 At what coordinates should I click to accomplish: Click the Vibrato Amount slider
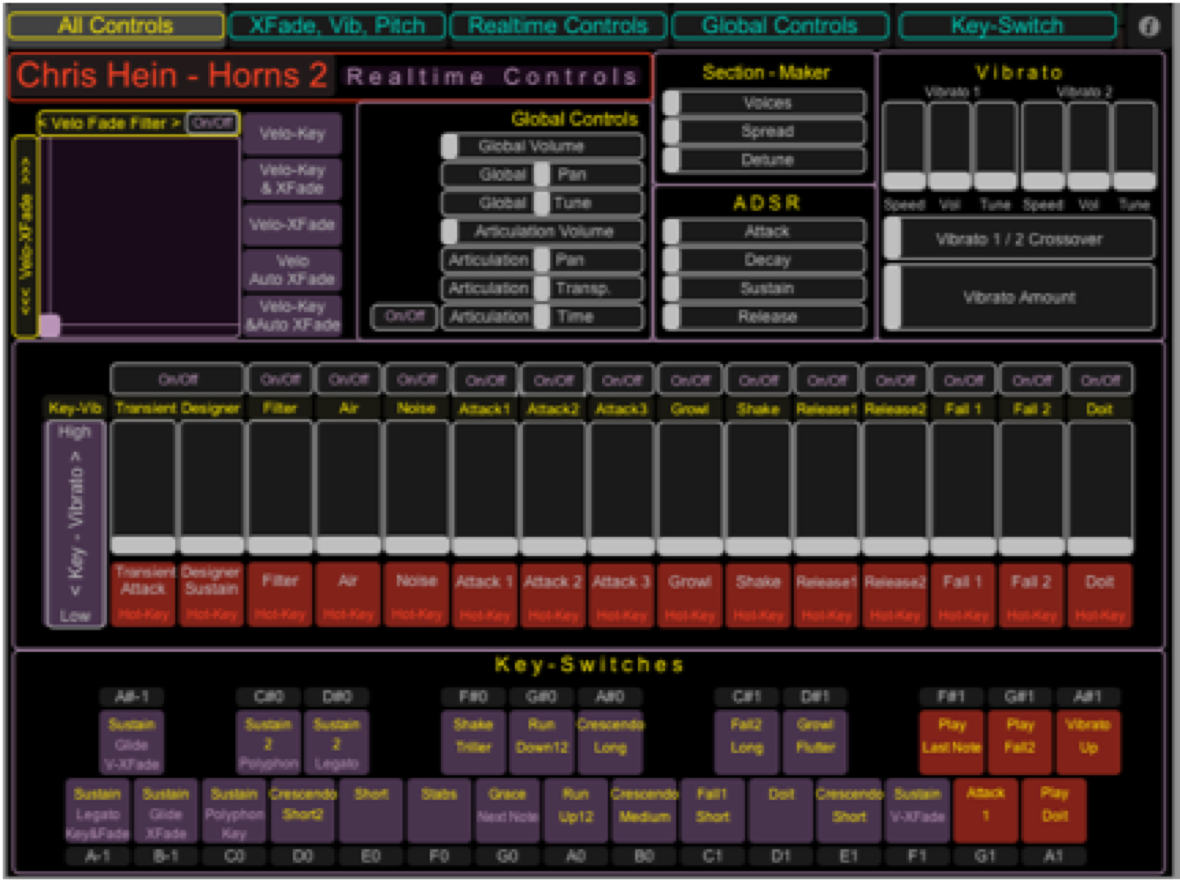click(1018, 297)
